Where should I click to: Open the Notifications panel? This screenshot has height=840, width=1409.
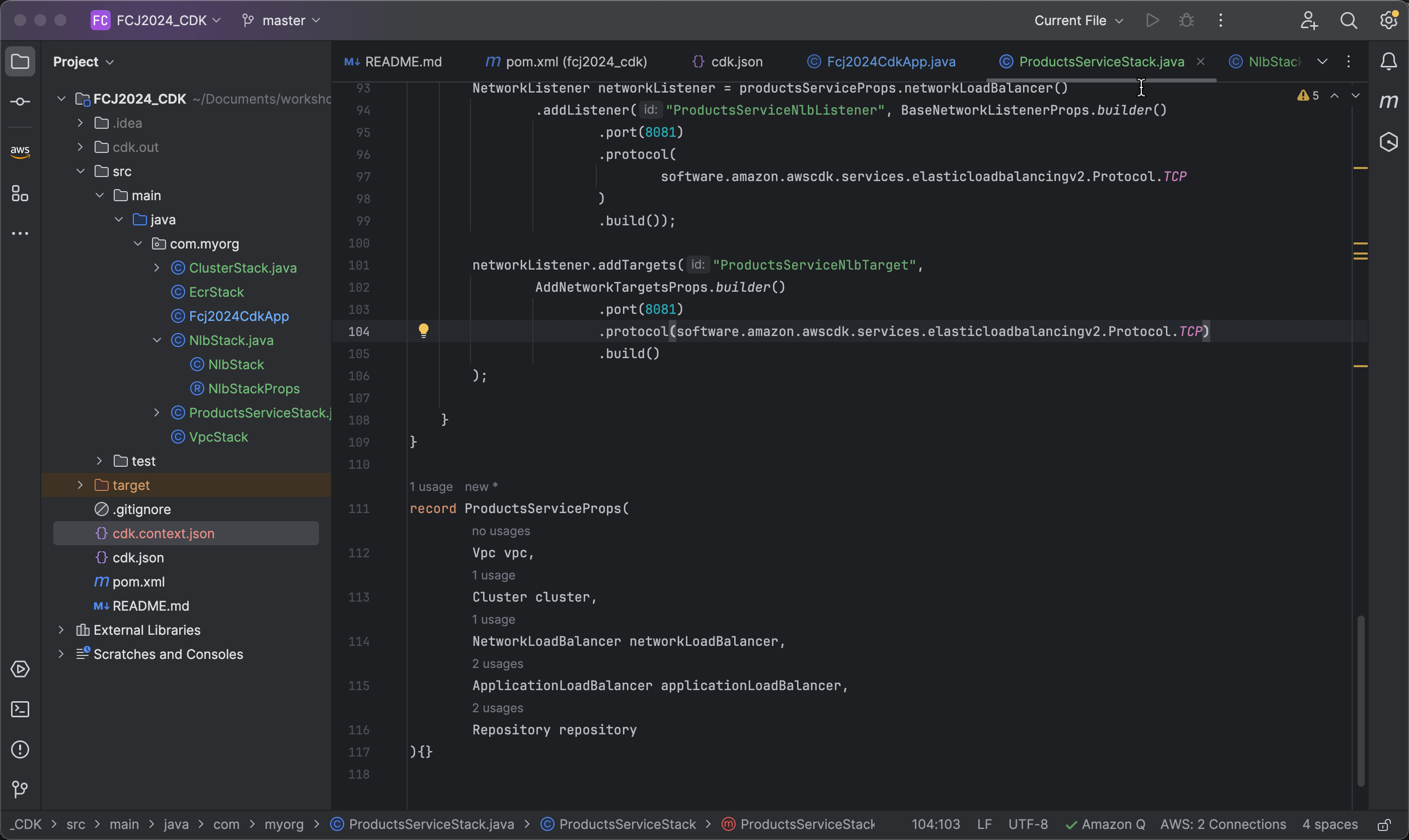[x=1388, y=61]
